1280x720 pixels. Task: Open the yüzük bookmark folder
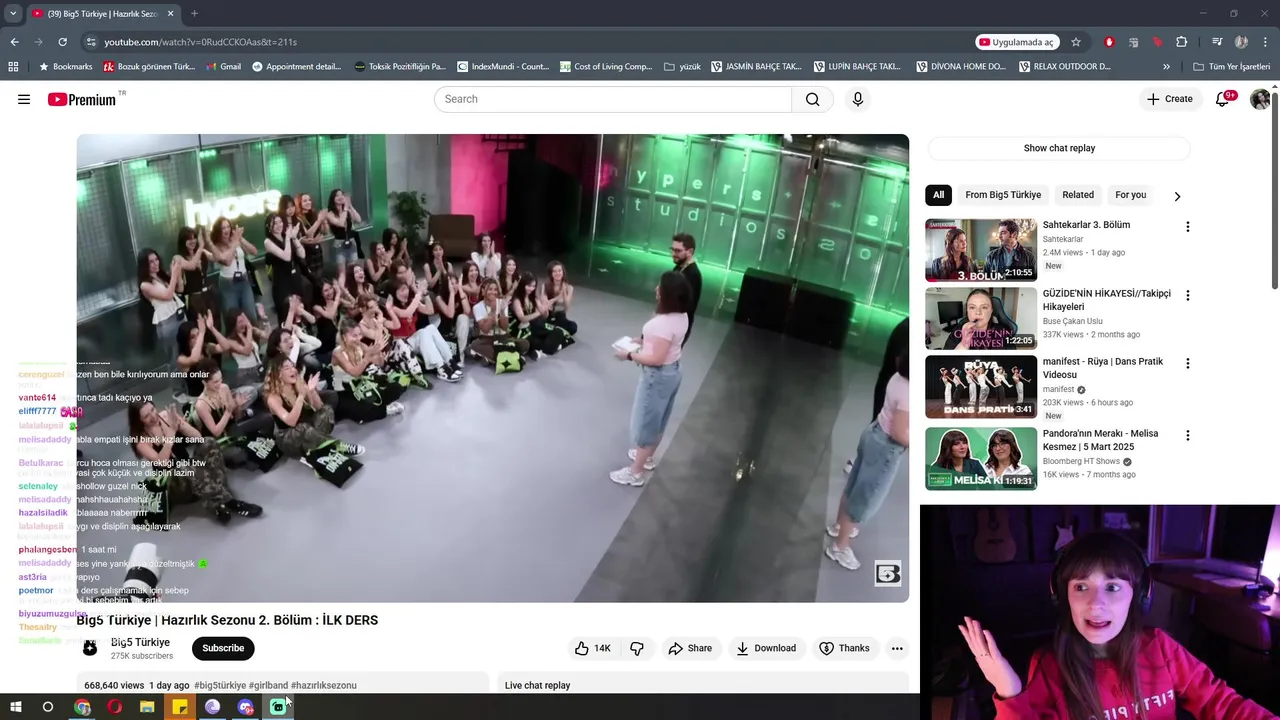tap(683, 67)
